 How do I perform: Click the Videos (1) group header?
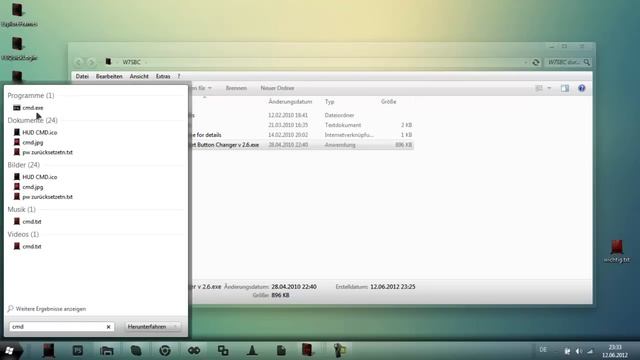click(x=23, y=234)
